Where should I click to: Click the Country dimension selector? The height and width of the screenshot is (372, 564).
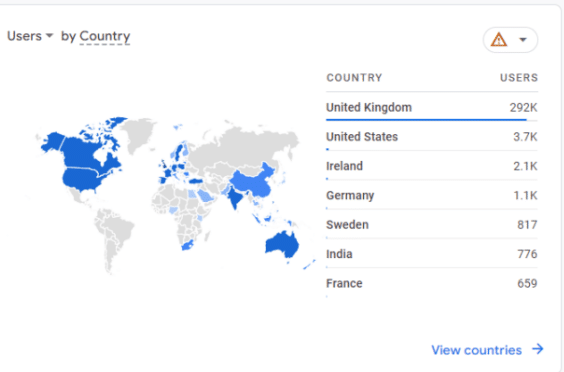(x=105, y=36)
